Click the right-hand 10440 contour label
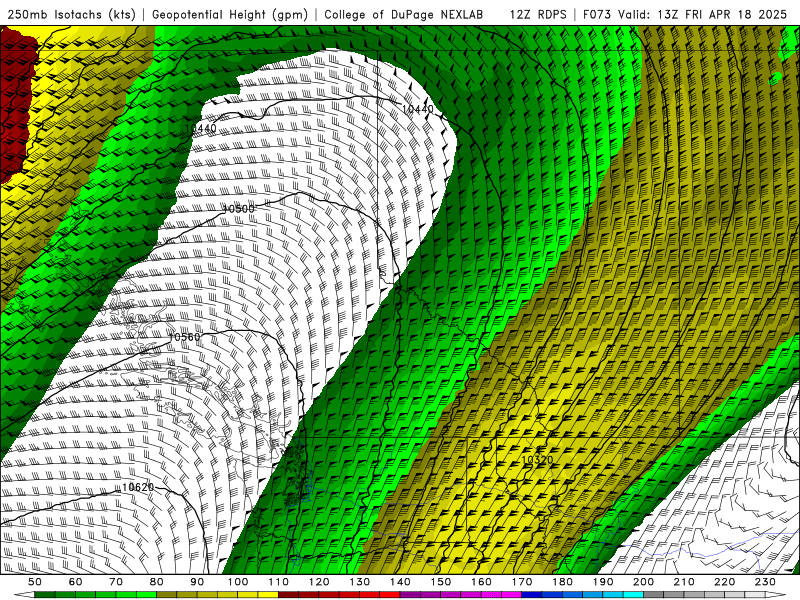This screenshot has height=600, width=800. click(x=417, y=109)
